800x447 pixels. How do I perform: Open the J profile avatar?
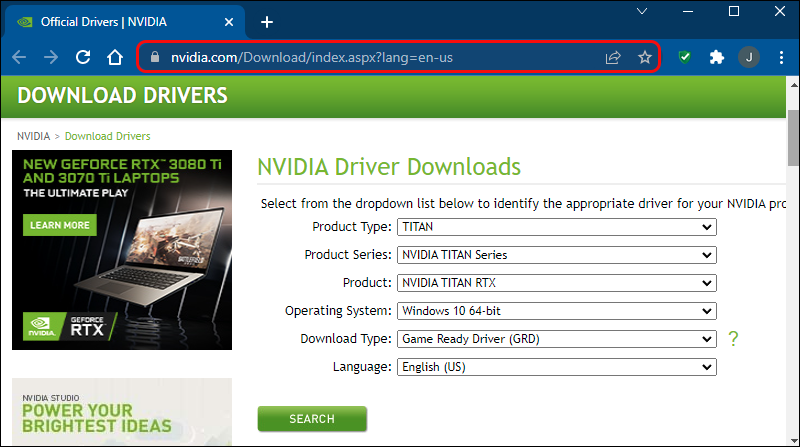coord(749,57)
